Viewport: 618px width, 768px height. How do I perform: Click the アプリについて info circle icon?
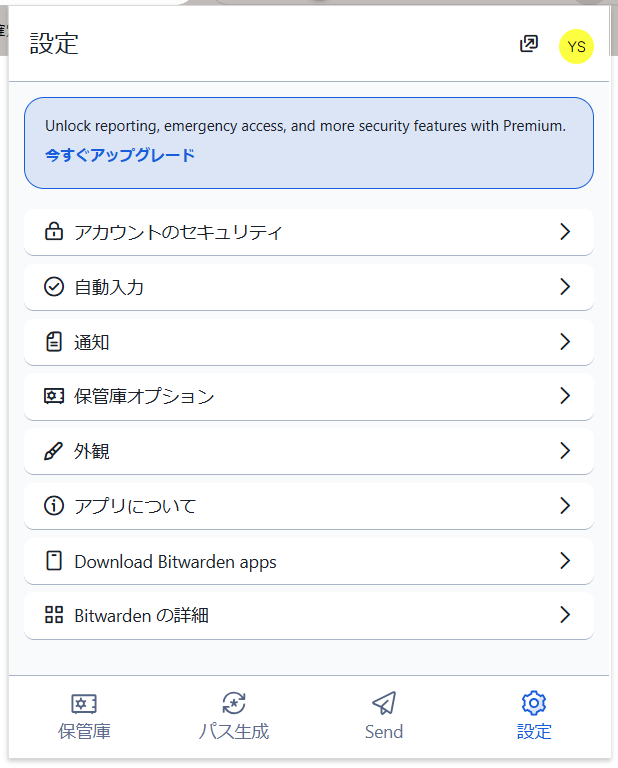tap(54, 506)
